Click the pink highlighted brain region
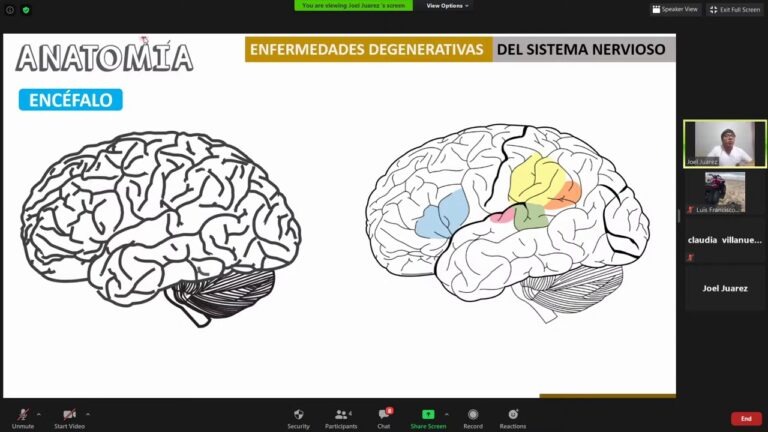This screenshot has width=768, height=432. point(503,216)
